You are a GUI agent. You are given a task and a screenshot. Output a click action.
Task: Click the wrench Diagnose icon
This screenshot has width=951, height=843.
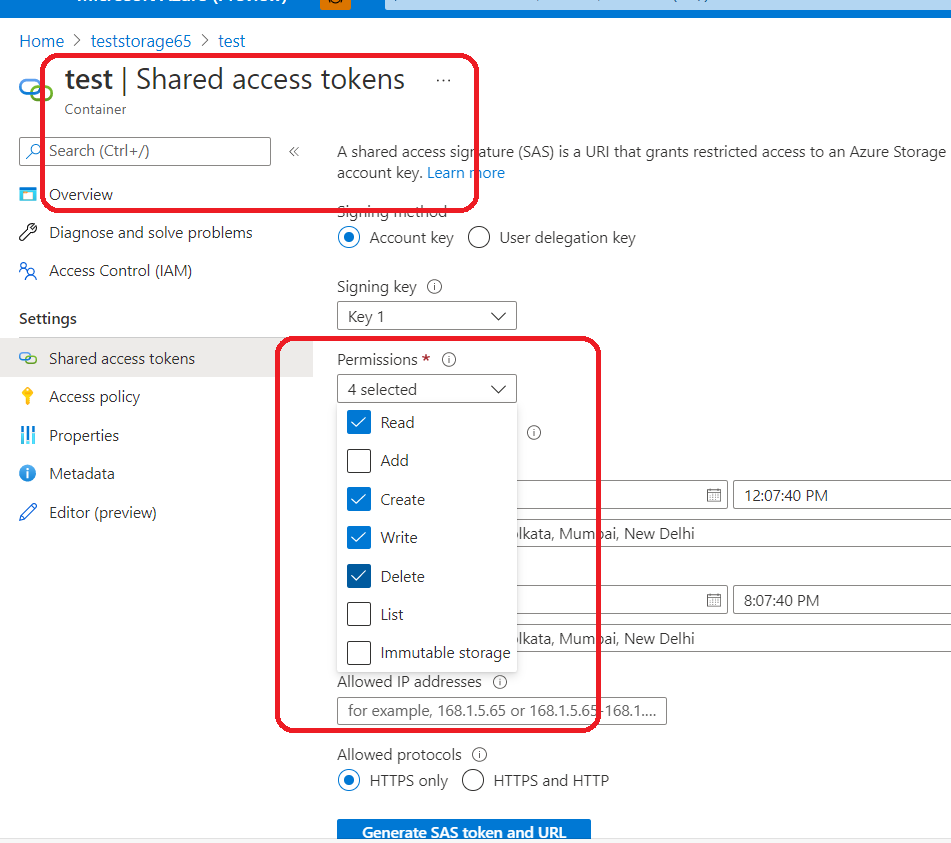[x=28, y=232]
